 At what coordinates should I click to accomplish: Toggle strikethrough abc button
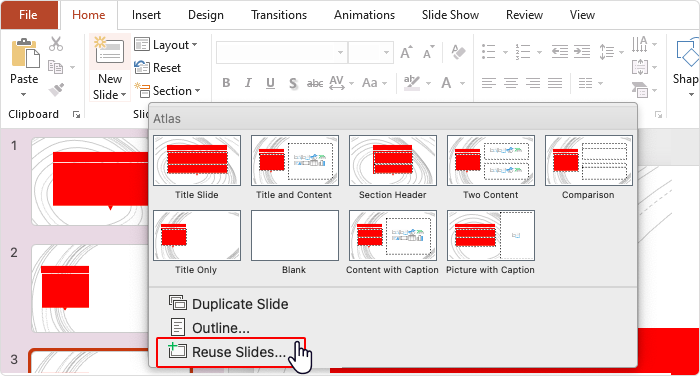pos(315,83)
